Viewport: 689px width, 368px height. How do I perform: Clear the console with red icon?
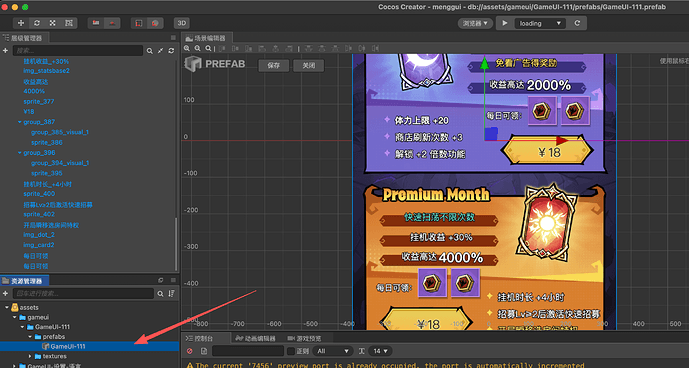point(190,351)
